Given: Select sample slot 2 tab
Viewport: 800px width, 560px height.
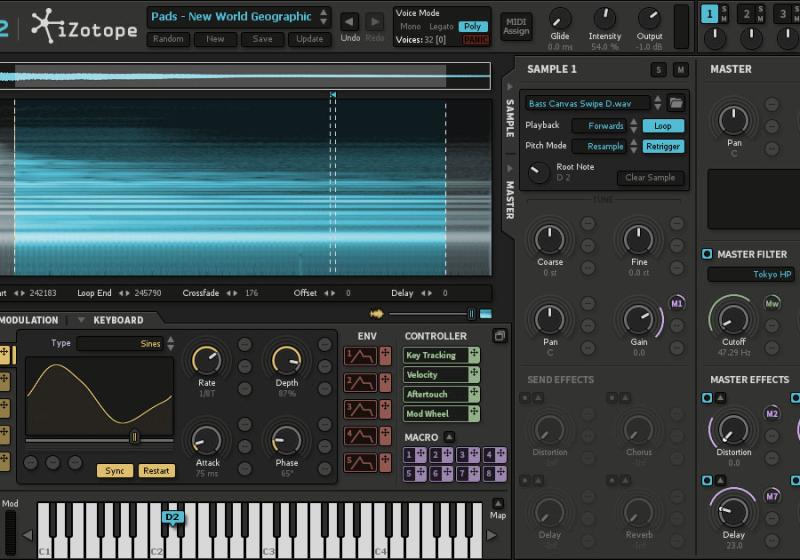Looking at the screenshot, I should (x=746, y=14).
